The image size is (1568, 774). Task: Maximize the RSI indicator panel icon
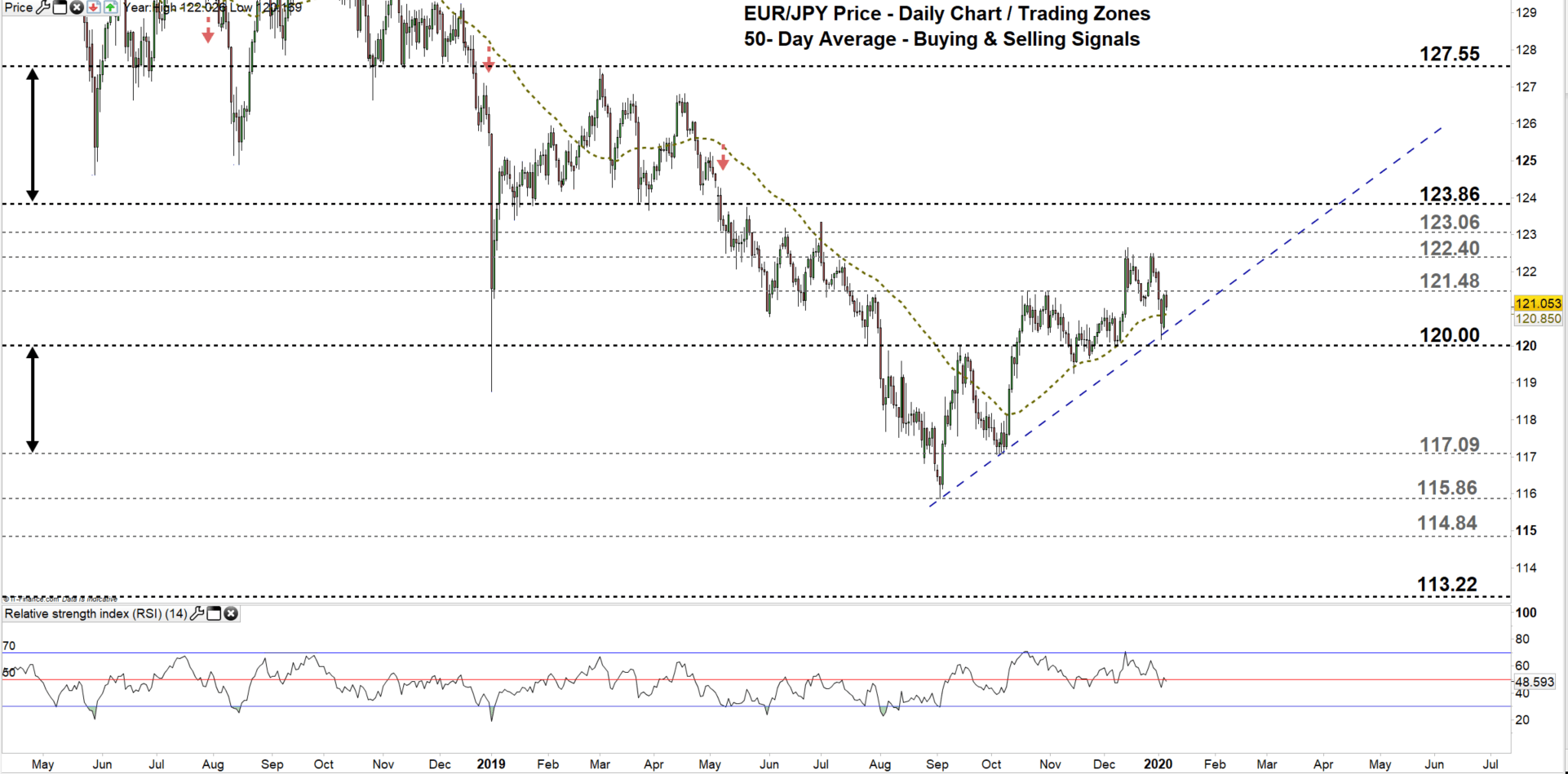215,613
